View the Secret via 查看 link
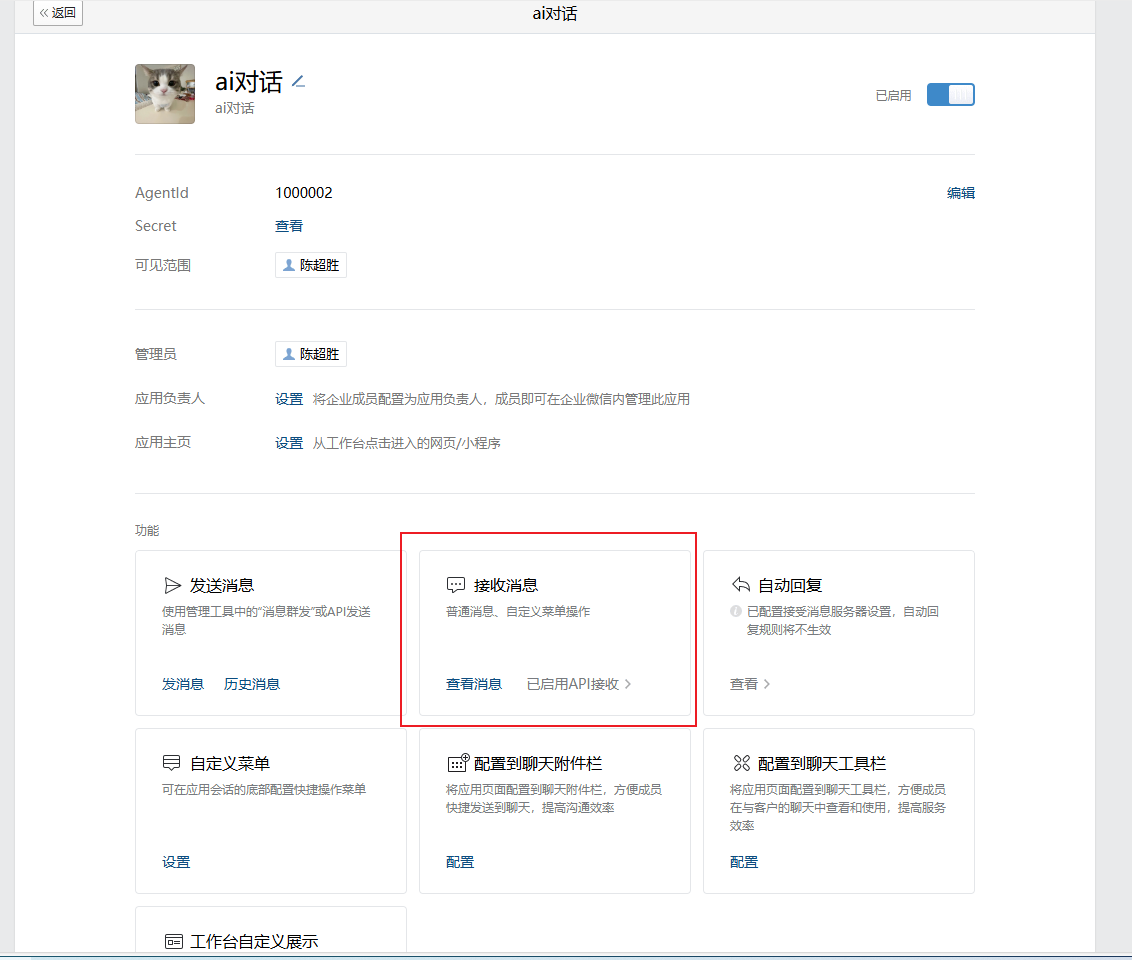This screenshot has width=1132, height=960. pyautogui.click(x=289, y=226)
